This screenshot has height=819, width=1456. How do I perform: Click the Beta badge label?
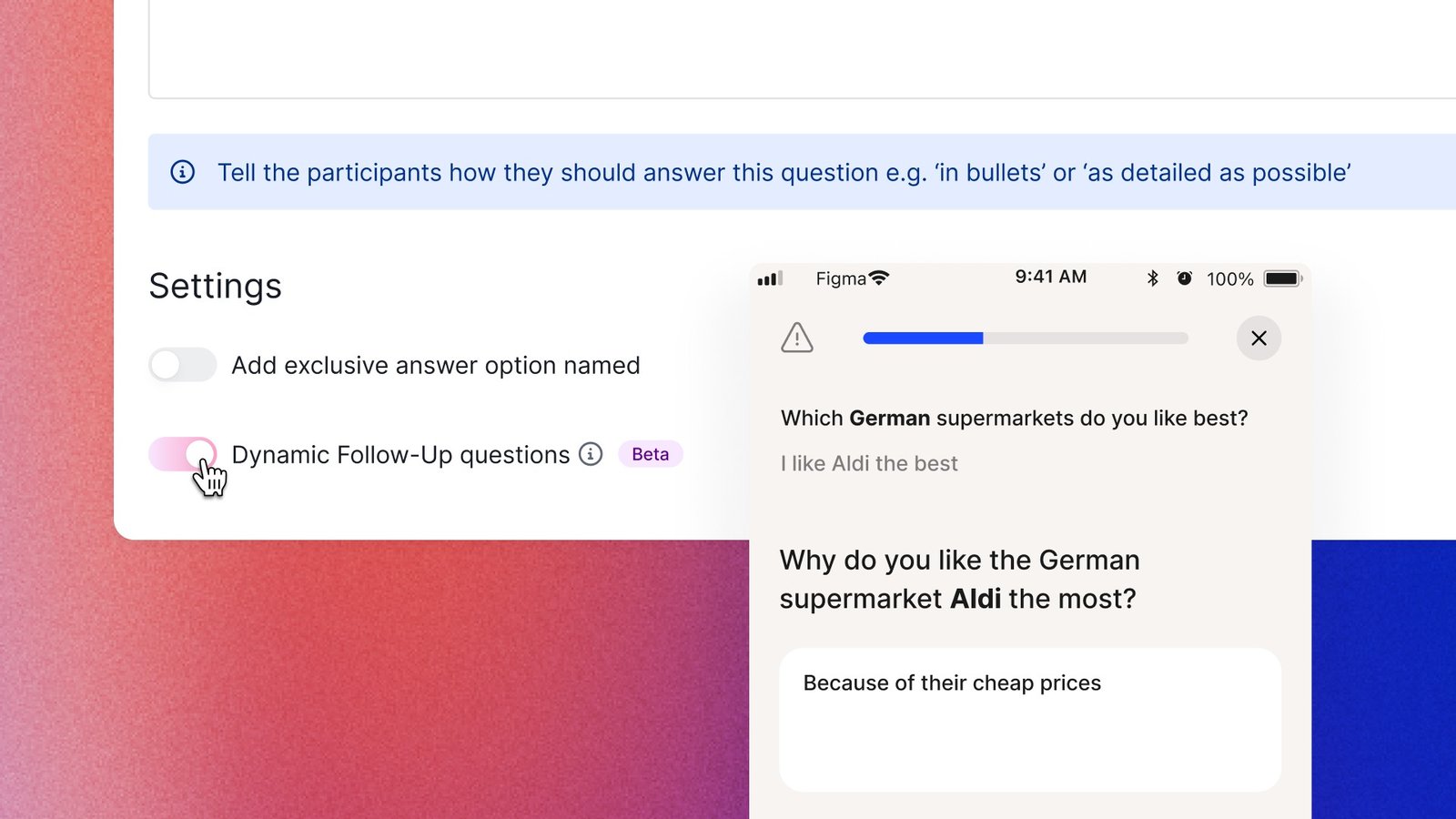tap(650, 454)
